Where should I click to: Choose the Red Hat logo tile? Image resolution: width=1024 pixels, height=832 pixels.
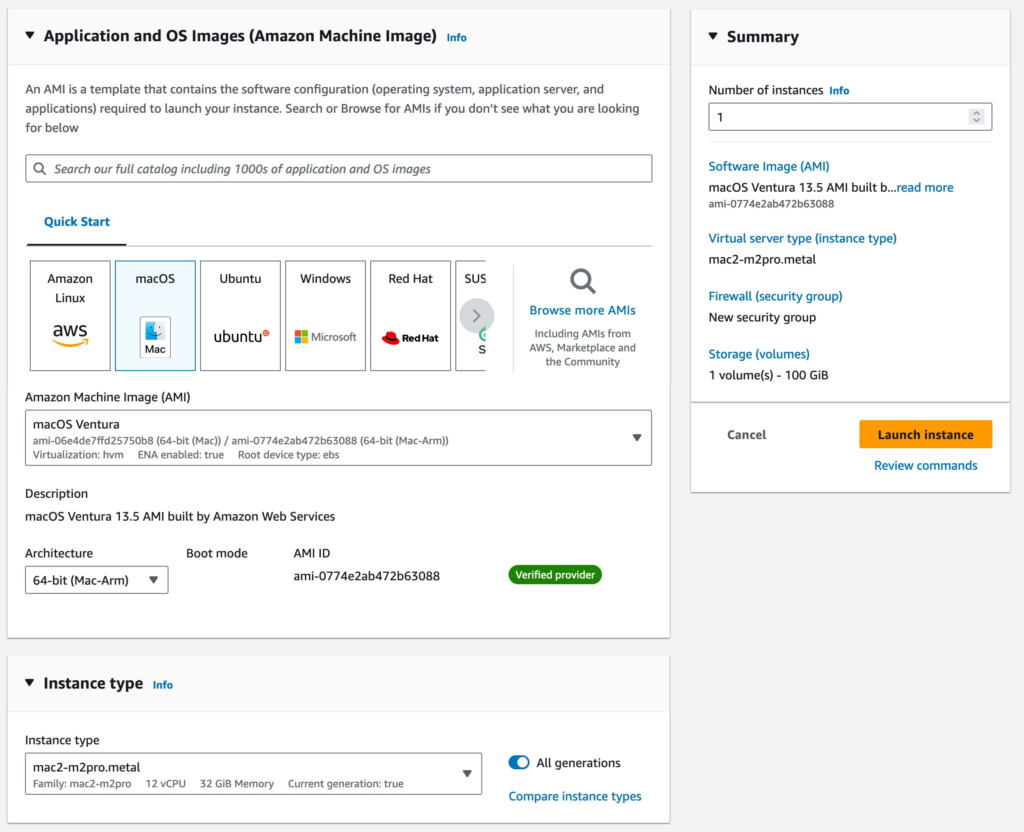[x=410, y=316]
